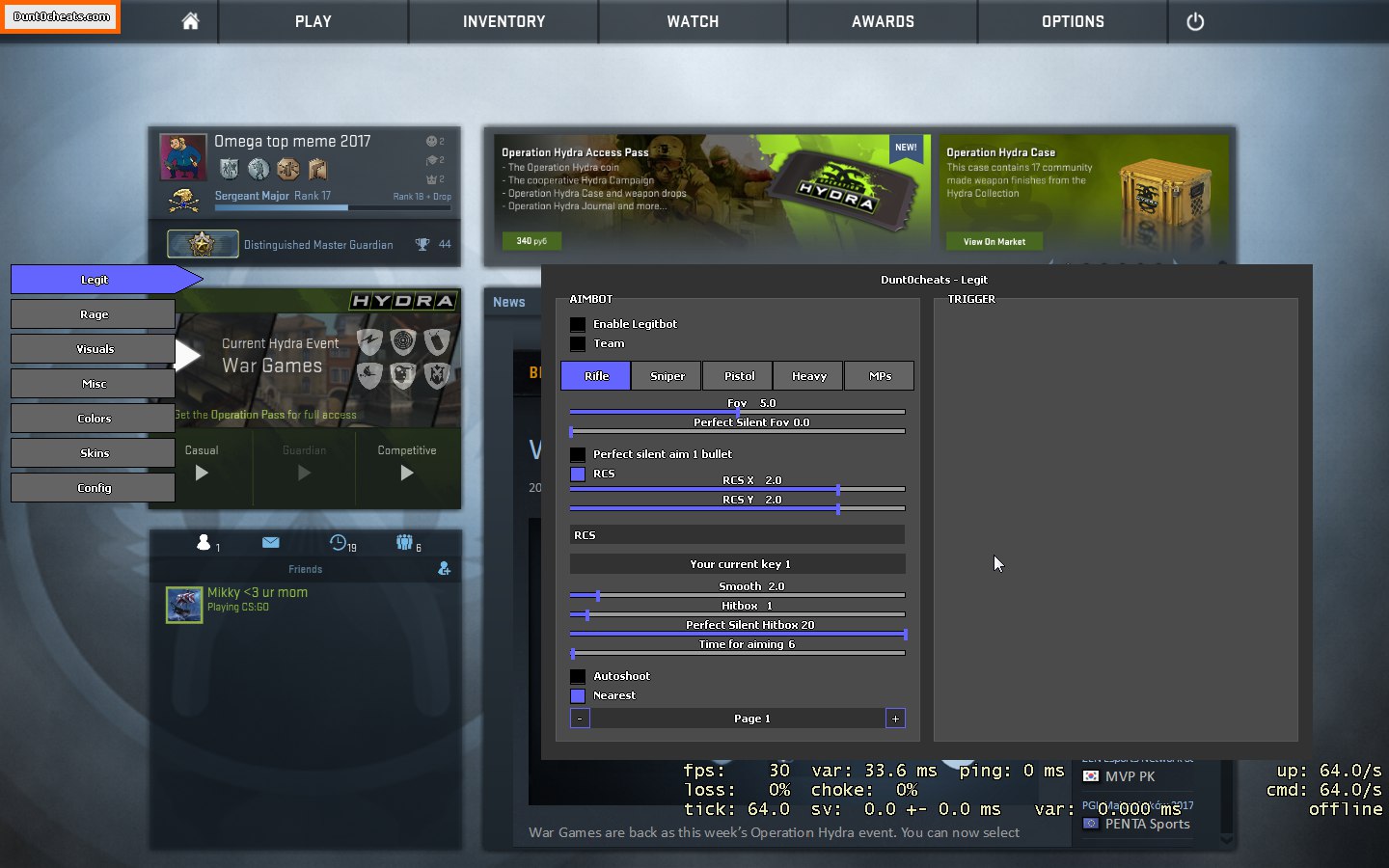Click the add friend icon
Image resolution: width=1389 pixels, height=868 pixels.
click(444, 569)
